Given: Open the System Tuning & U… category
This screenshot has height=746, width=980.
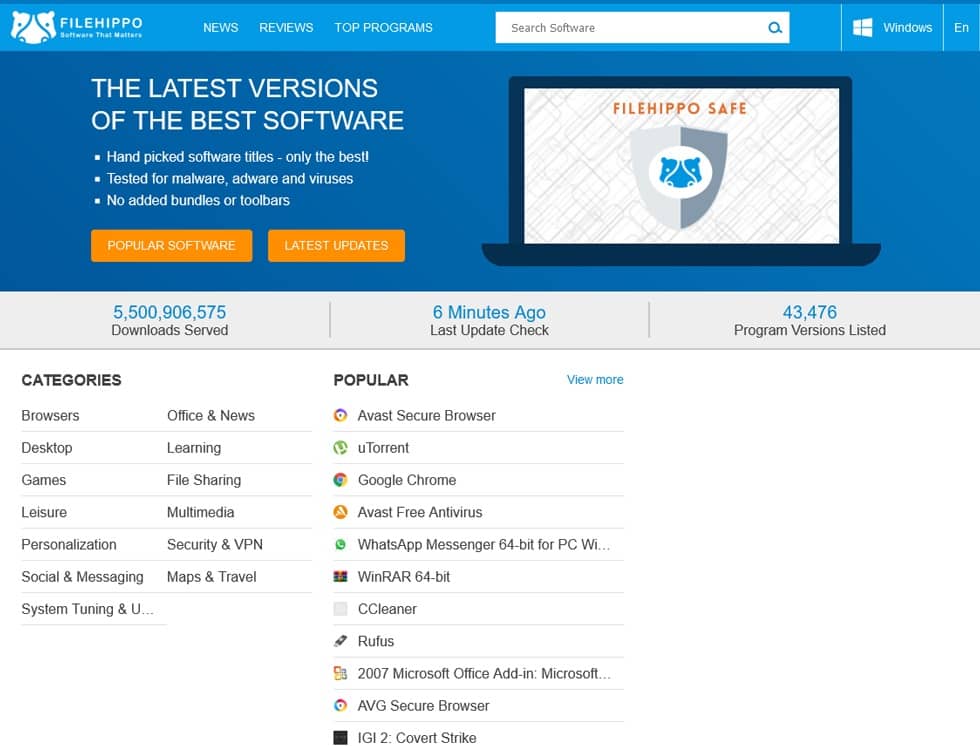Looking at the screenshot, I should pos(88,609).
